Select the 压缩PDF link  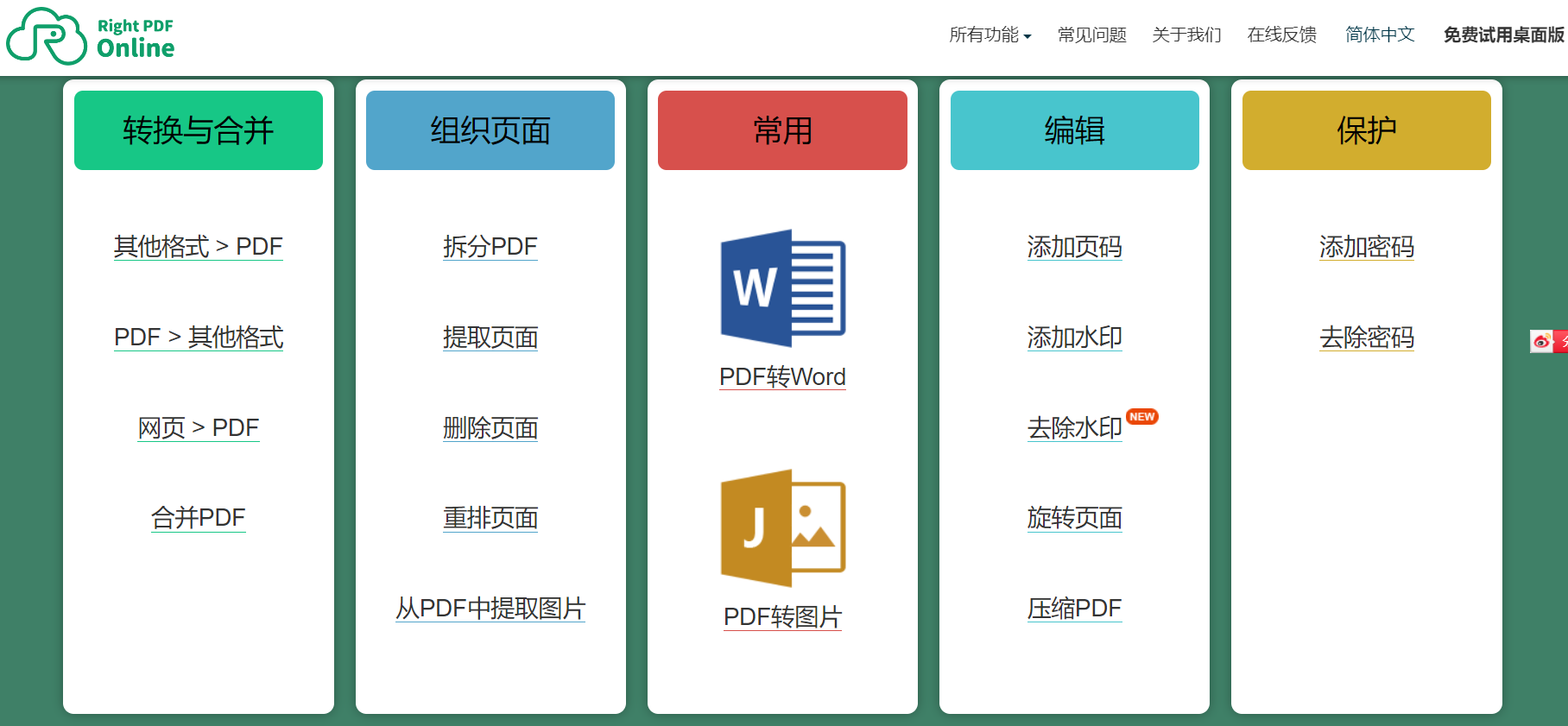[1074, 609]
